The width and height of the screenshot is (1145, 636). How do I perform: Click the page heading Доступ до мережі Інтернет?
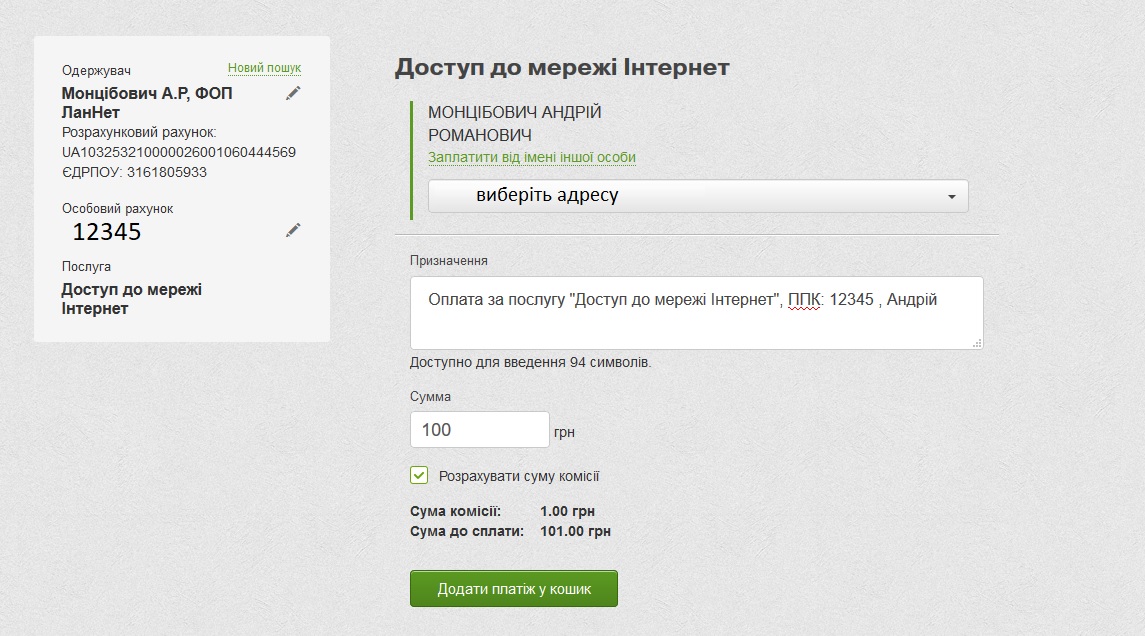(x=562, y=67)
